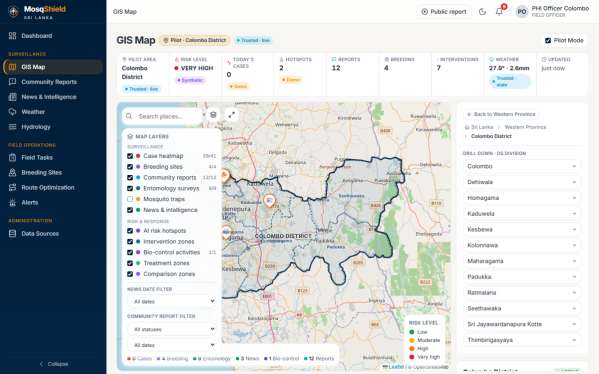Click the back arrow to Western Province
599x374 pixels.
(469, 114)
